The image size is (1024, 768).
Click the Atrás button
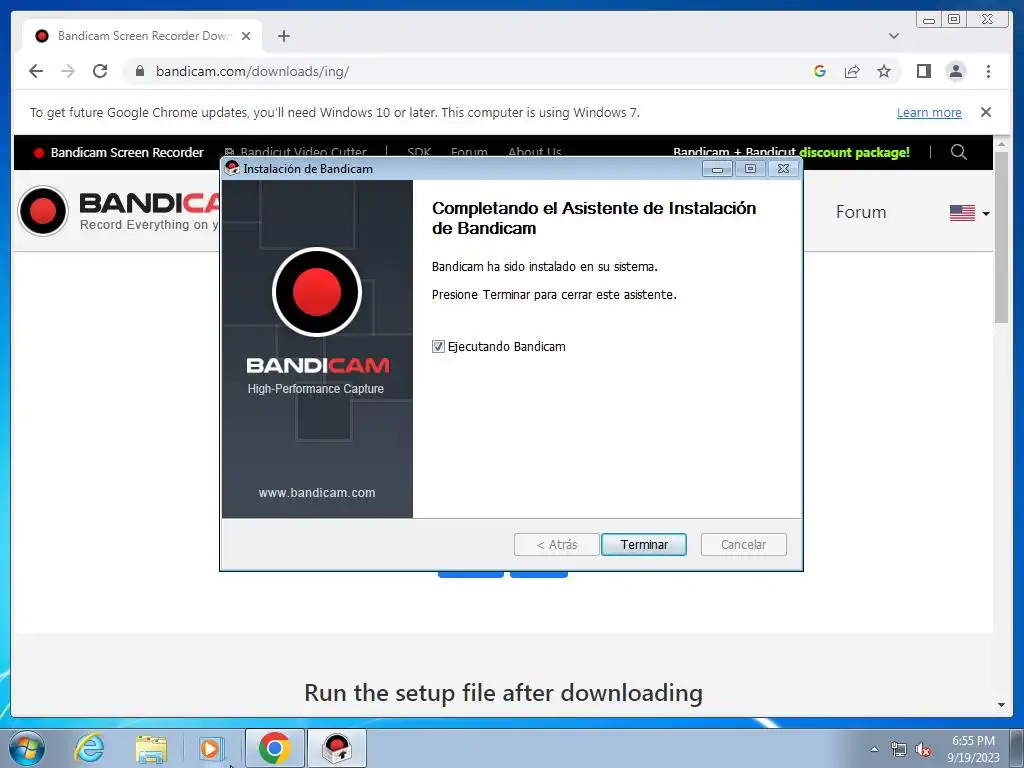coord(556,544)
